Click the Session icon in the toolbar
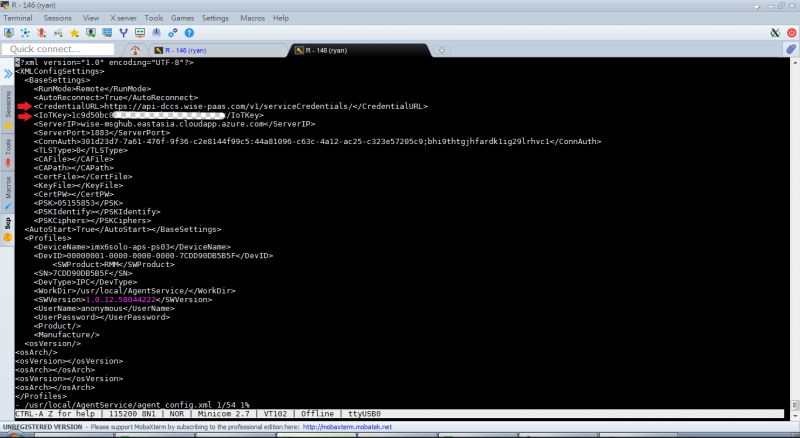The height and width of the screenshot is (438, 800). click(9, 32)
